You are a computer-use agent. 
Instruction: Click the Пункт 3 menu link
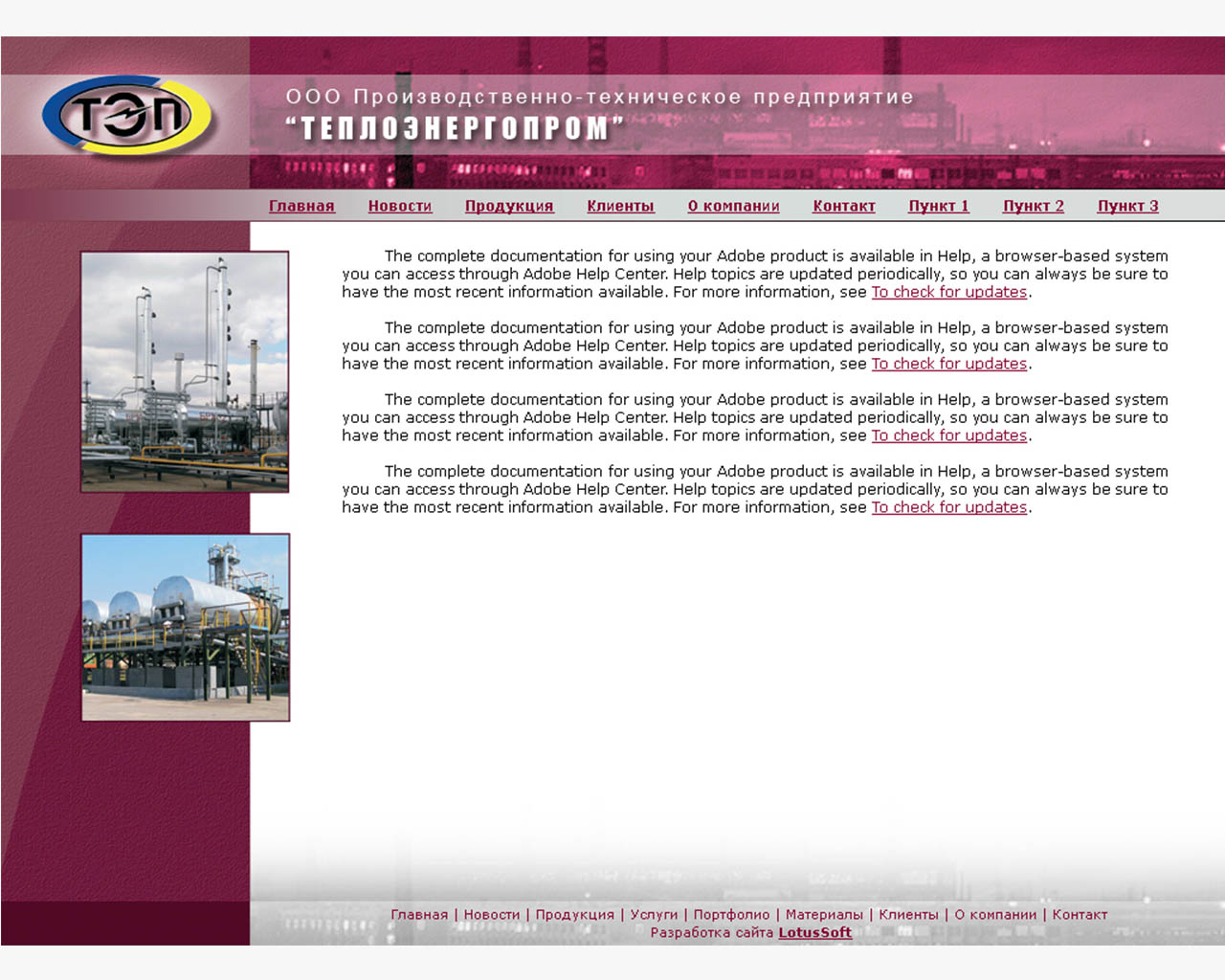[x=1127, y=206]
